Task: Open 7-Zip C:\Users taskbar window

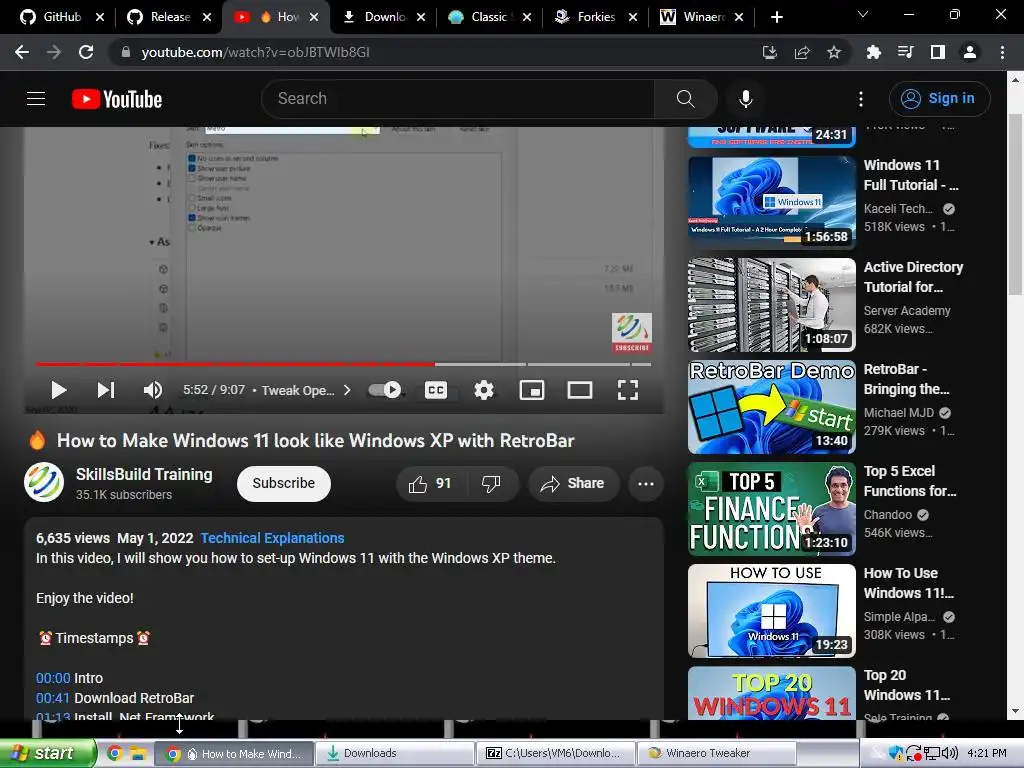Action: coord(555,753)
